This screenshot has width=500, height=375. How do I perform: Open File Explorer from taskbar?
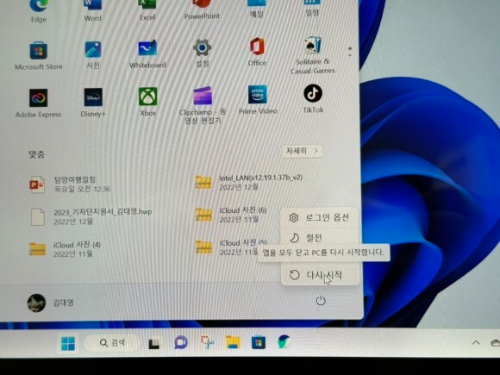click(x=233, y=342)
